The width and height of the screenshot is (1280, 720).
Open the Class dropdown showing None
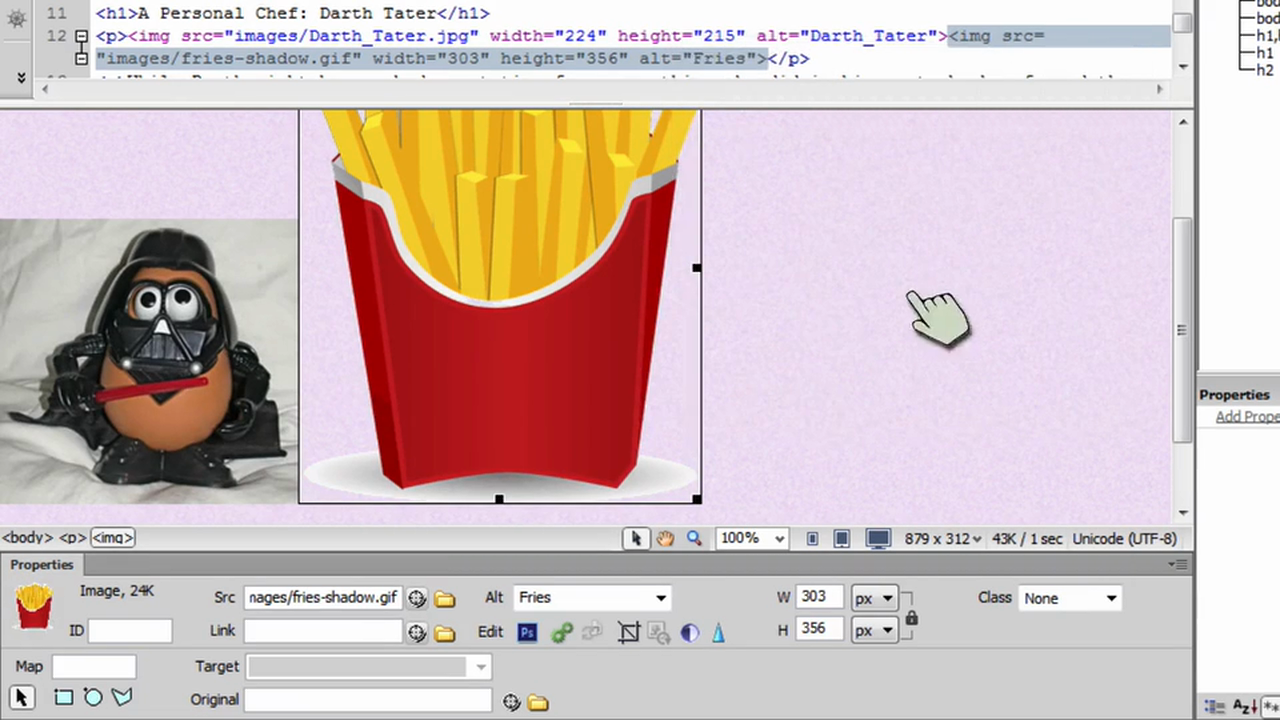(1110, 597)
